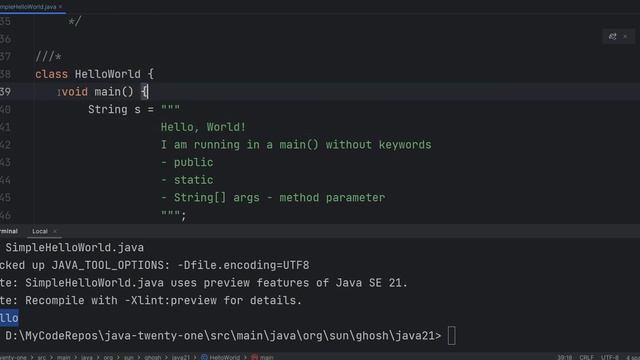The height and width of the screenshot is (360, 640).
Task: Select the src breadcrumb folder
Action: click(42, 357)
